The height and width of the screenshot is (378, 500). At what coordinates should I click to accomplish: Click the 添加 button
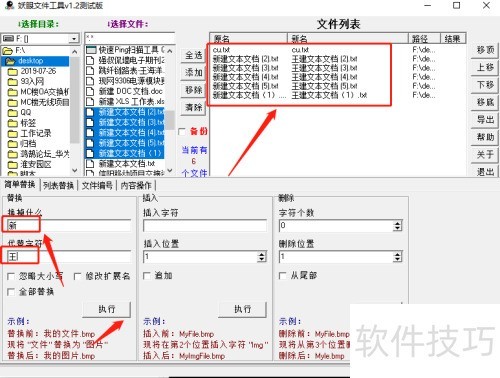193,73
